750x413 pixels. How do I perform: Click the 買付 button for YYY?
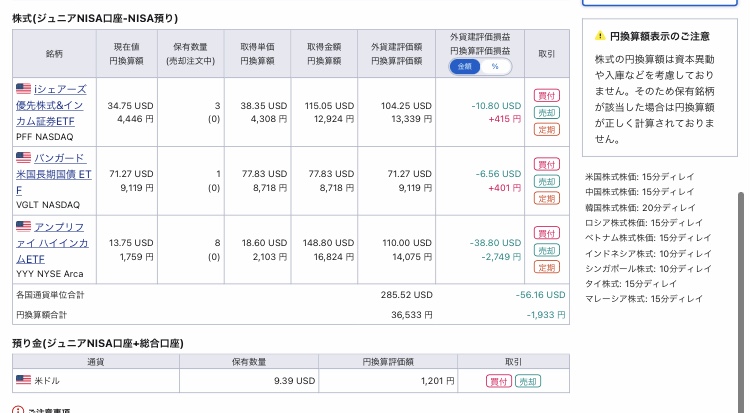tap(547, 234)
